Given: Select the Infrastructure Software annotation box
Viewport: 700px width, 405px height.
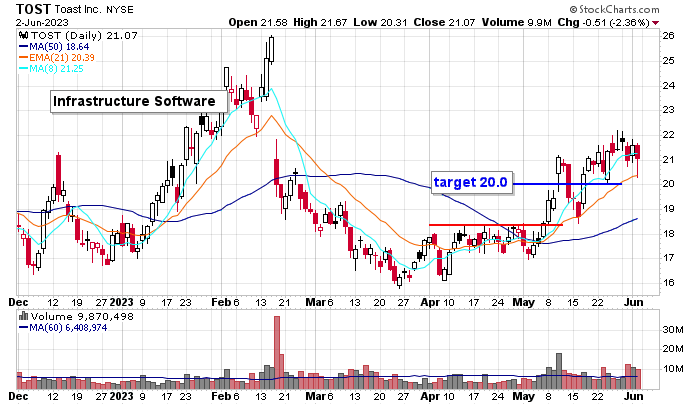Looking at the screenshot, I should pyautogui.click(x=134, y=102).
